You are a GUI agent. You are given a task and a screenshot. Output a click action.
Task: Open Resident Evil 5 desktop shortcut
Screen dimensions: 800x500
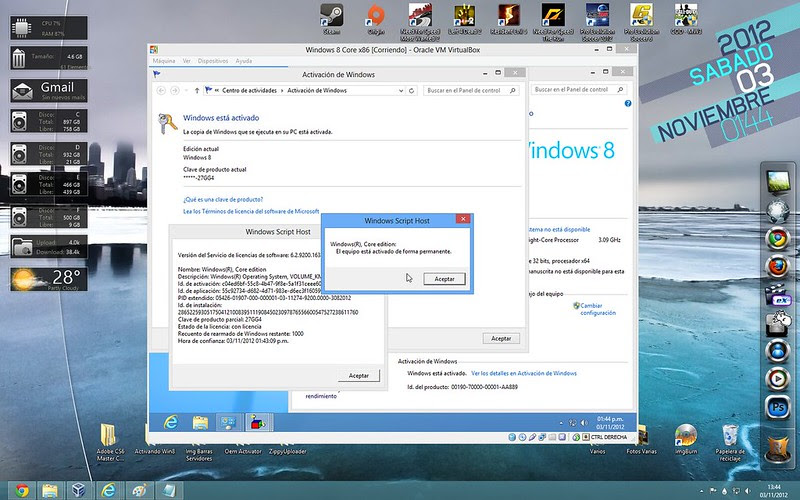[509, 18]
